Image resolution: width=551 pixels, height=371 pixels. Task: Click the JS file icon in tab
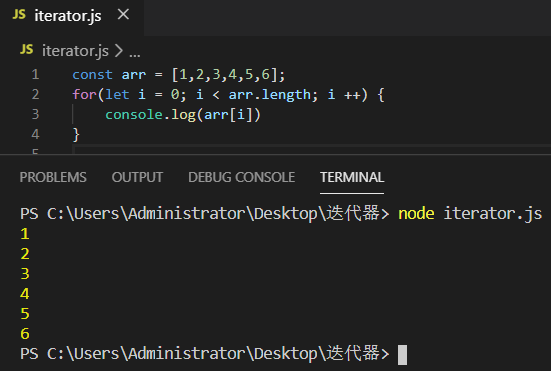click(19, 15)
